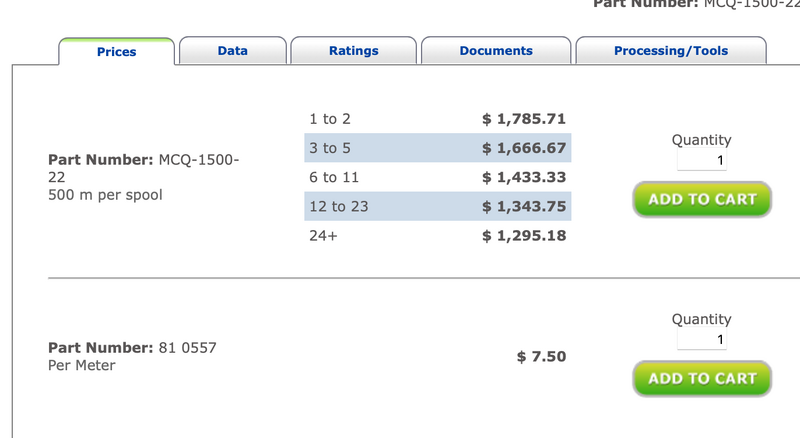Open the Prices tab
This screenshot has width=800, height=438.
(116, 52)
